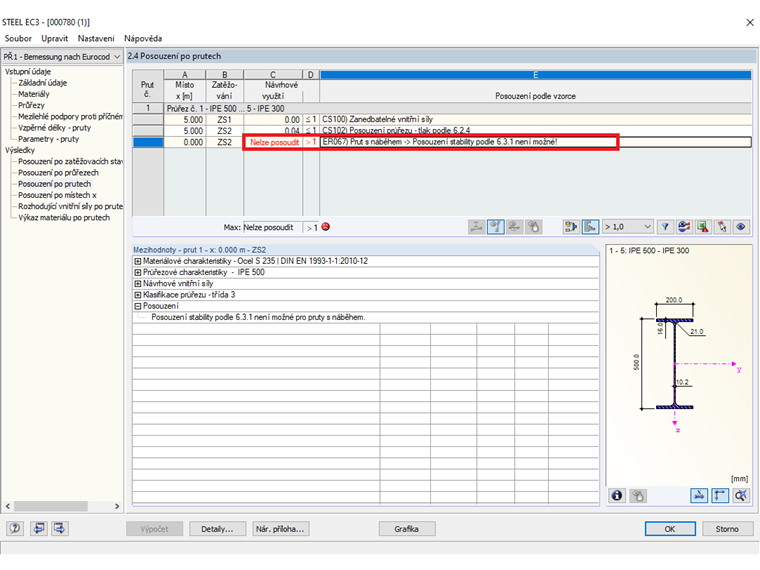The width and height of the screenshot is (760, 570).
Task: Click the blue funnel filter icon
Action: tap(665, 227)
